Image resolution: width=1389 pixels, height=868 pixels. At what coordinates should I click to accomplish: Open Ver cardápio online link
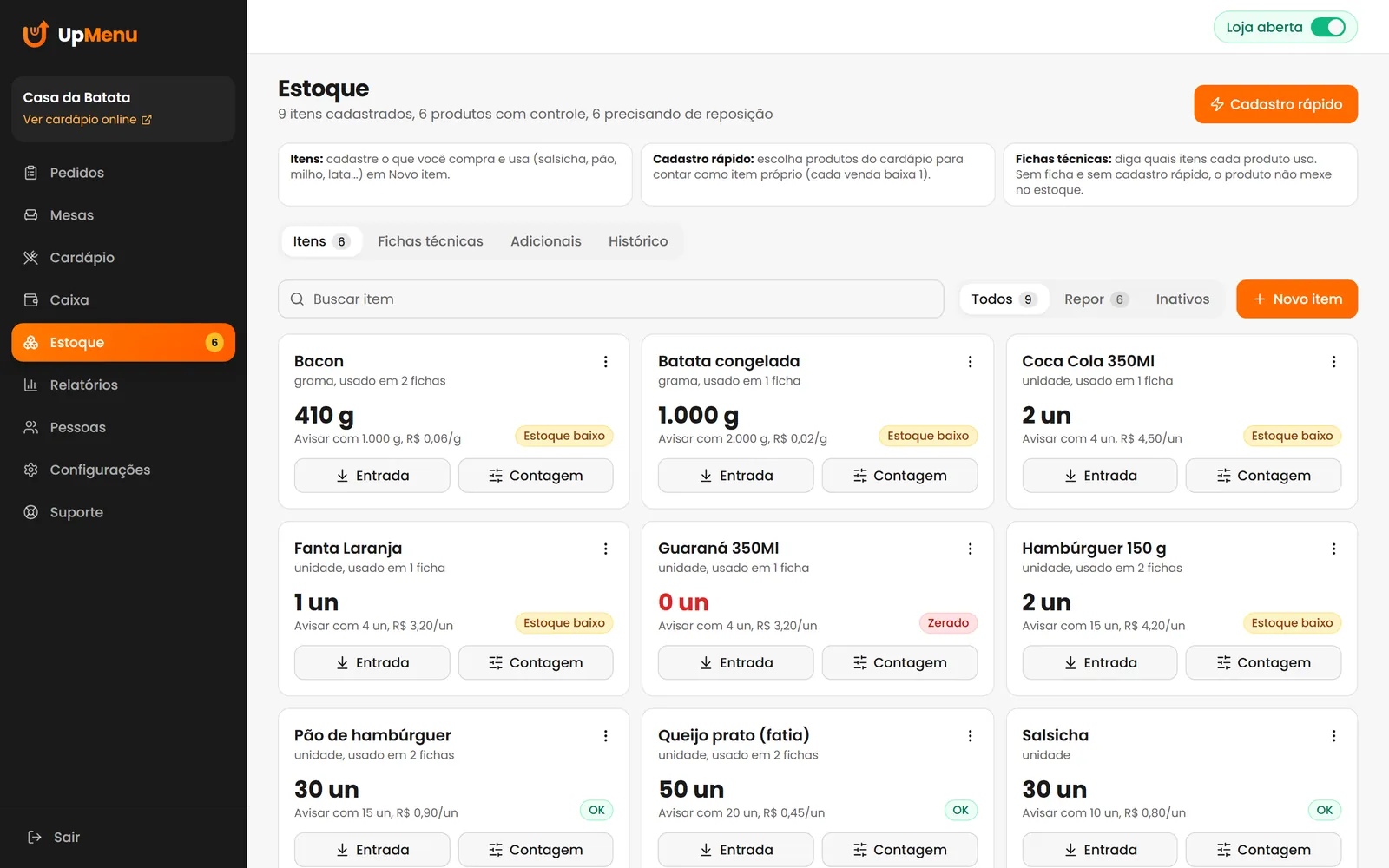click(87, 120)
